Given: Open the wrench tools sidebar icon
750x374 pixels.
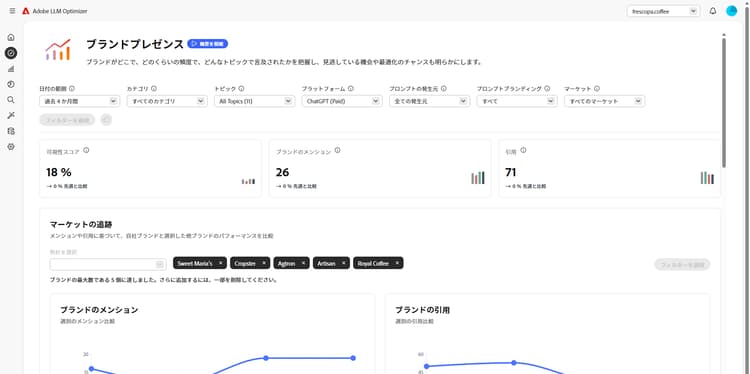Looking at the screenshot, I should [x=11, y=115].
